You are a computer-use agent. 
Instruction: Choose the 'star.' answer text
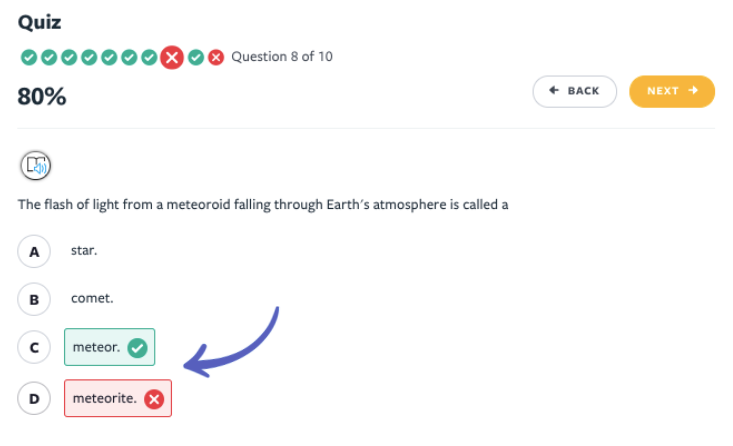coord(84,250)
